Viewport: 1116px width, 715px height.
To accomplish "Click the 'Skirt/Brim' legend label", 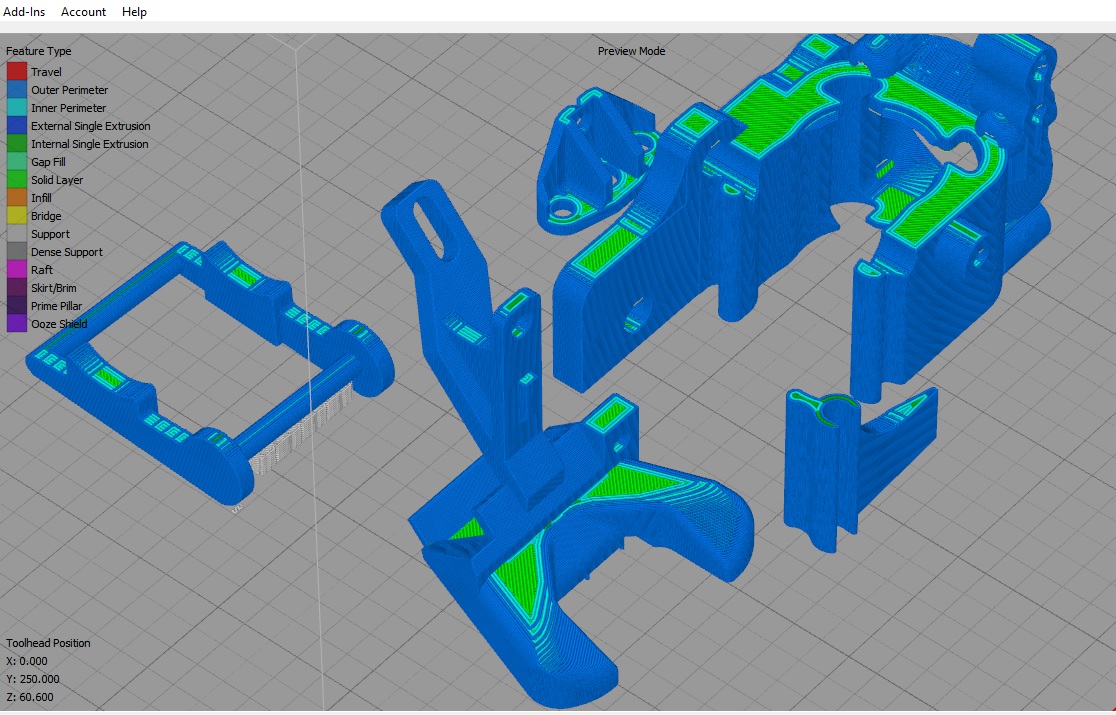I will pyautogui.click(x=53, y=288).
